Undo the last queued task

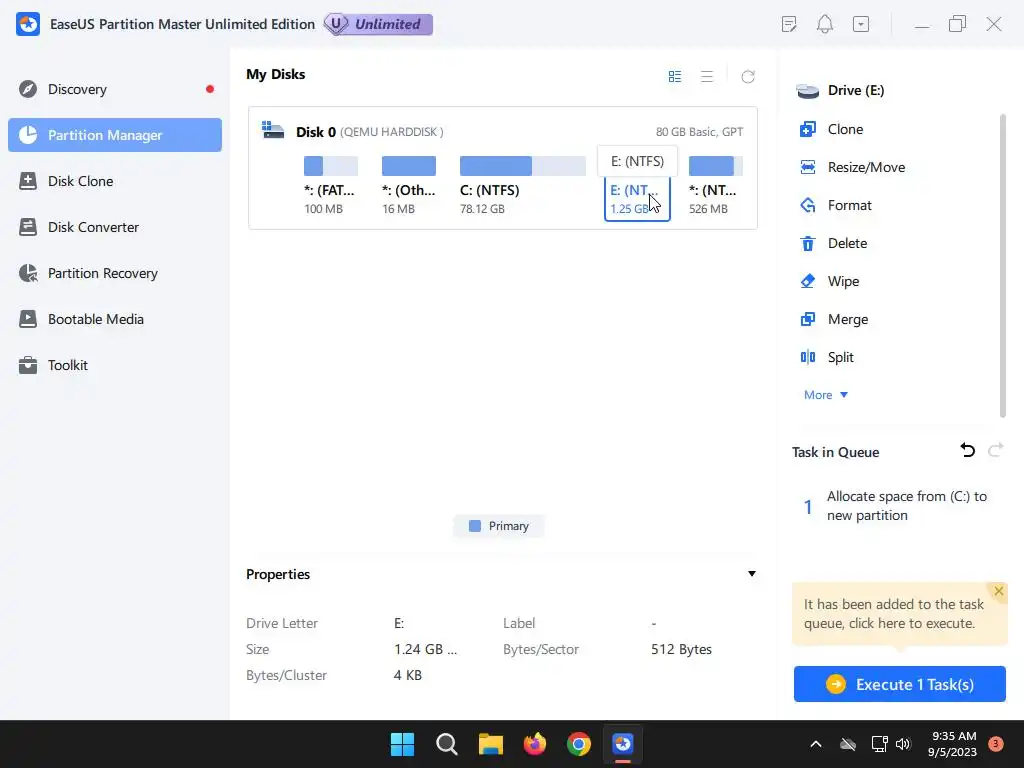967,450
